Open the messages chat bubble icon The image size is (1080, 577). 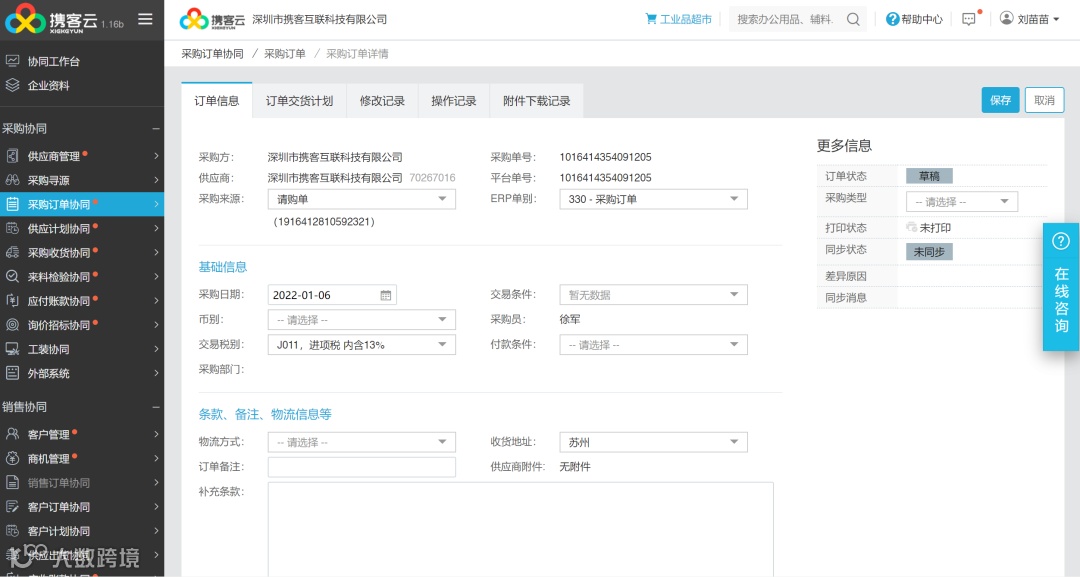coord(969,19)
